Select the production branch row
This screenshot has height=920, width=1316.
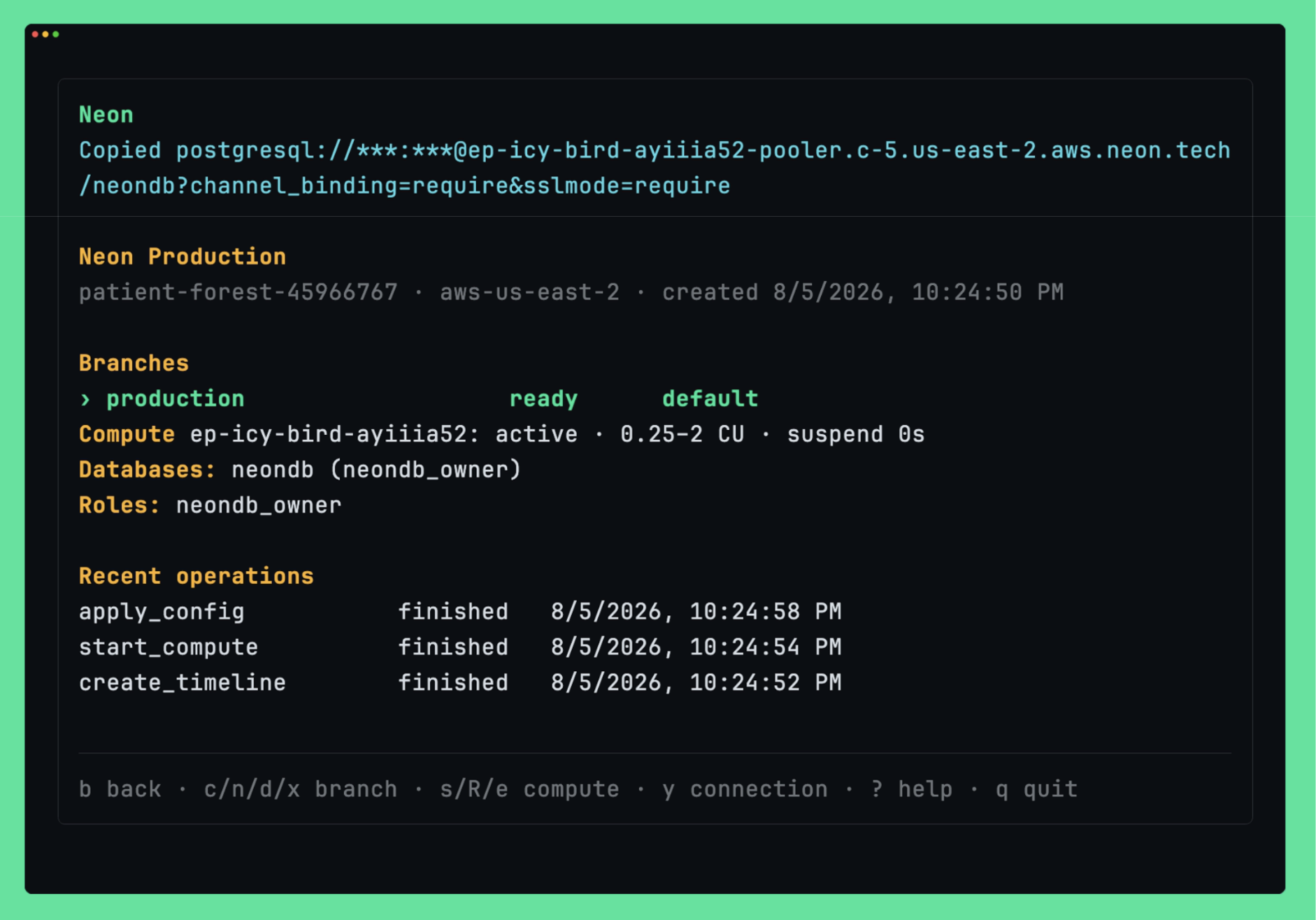(419, 399)
